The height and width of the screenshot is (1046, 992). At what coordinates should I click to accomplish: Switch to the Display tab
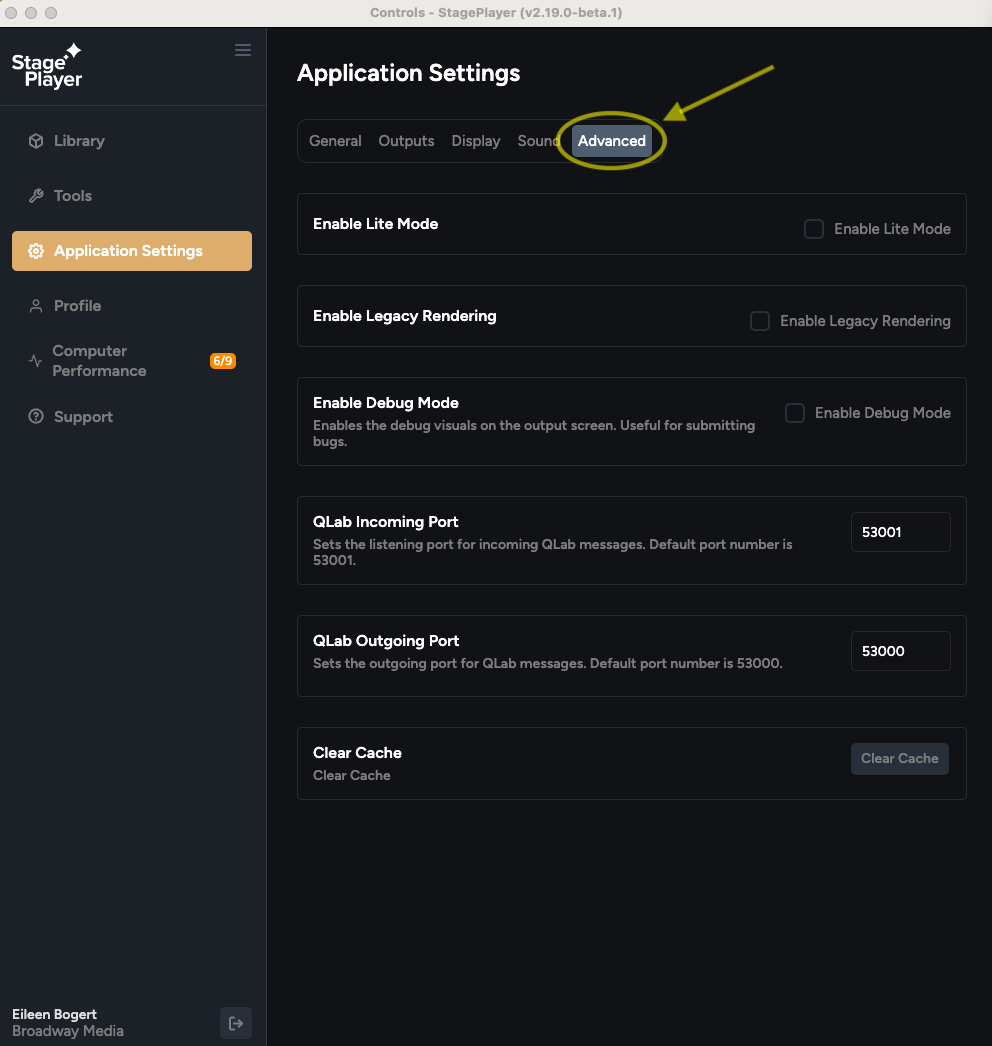[476, 141]
